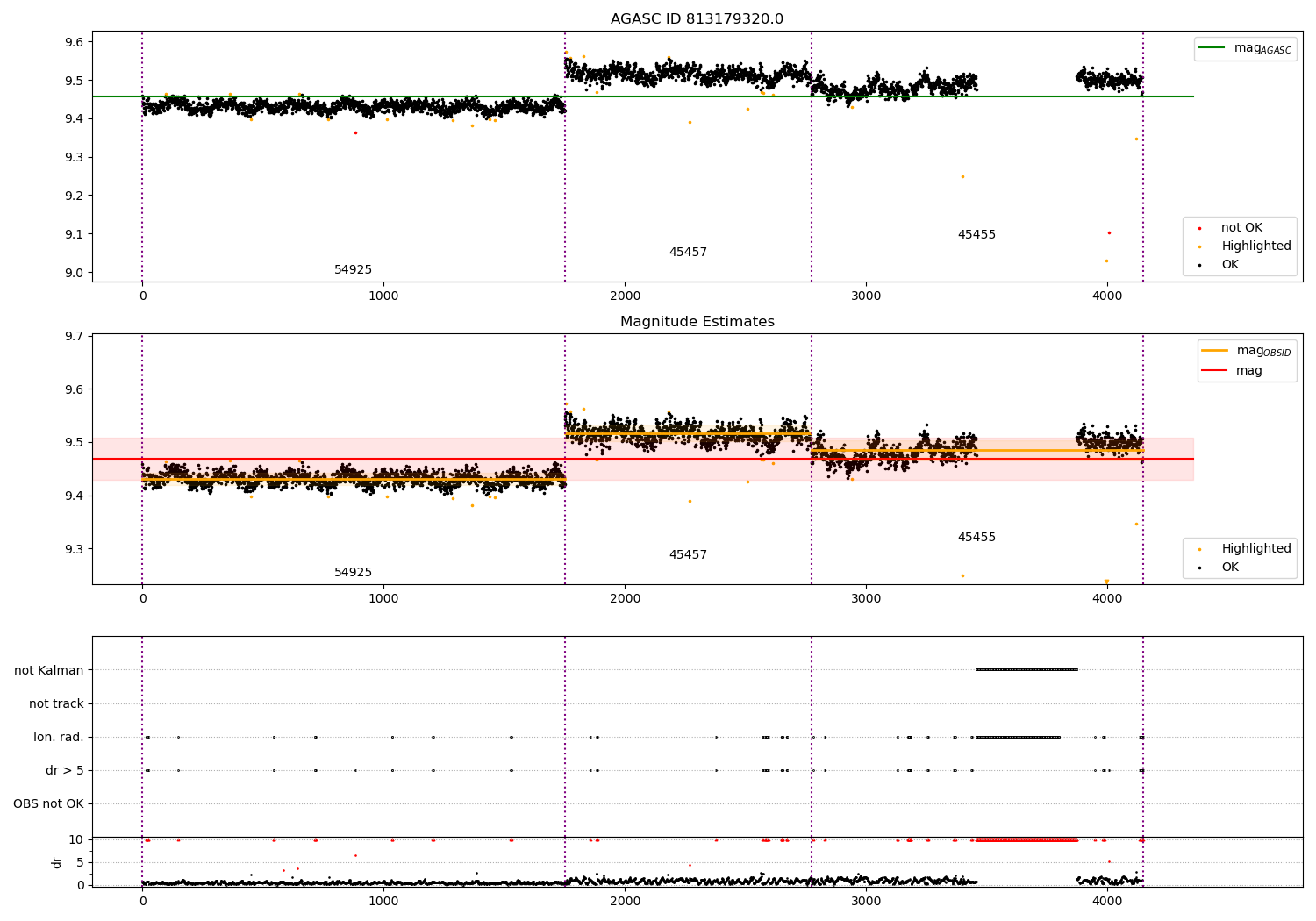The width and height of the screenshot is (1316, 921).
Task: Click the 'AGASC ID 813179320.0' plot title
Action: coord(697,19)
